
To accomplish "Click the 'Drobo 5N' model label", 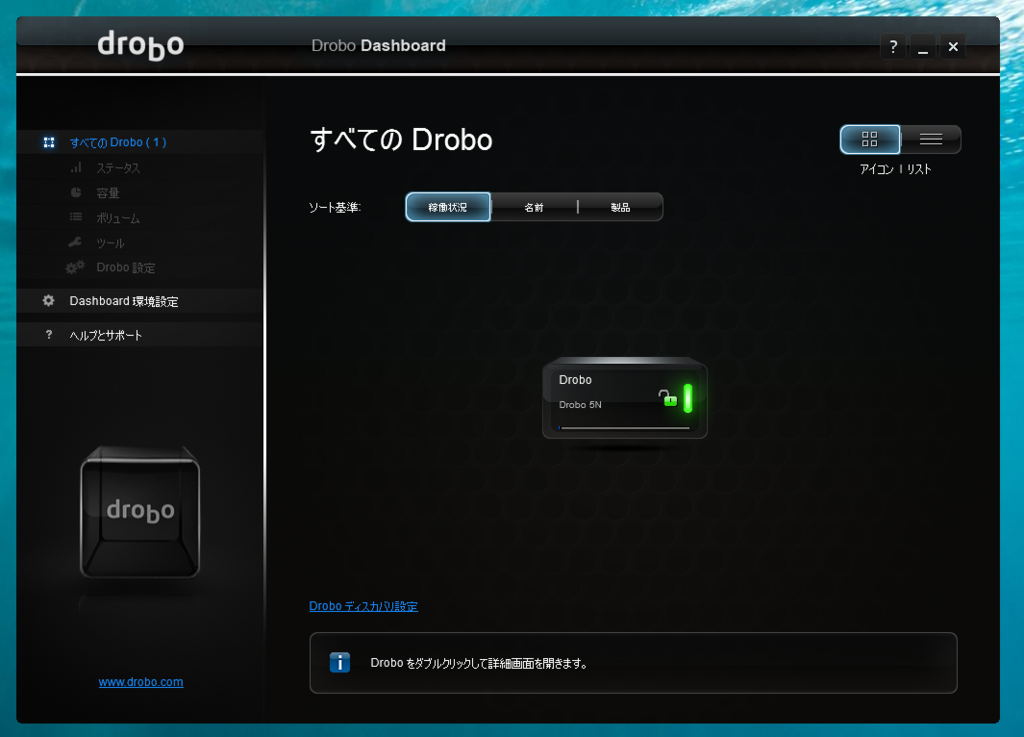I will click(580, 405).
